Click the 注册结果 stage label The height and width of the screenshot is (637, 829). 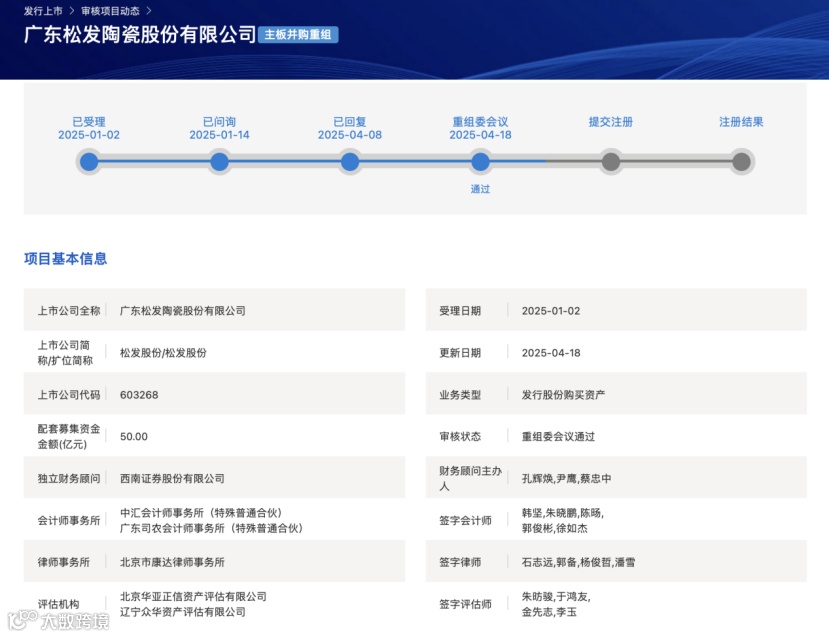(741, 122)
